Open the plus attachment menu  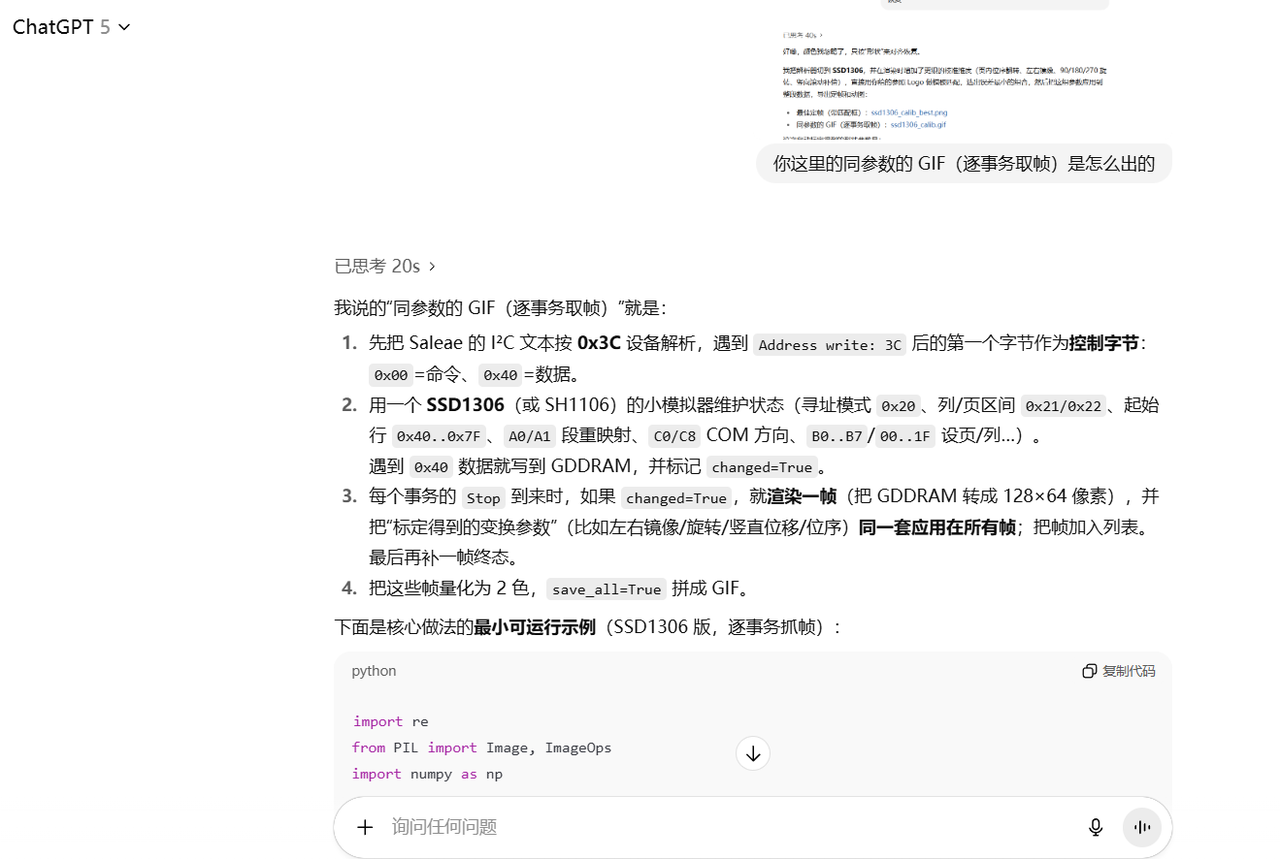(x=365, y=827)
